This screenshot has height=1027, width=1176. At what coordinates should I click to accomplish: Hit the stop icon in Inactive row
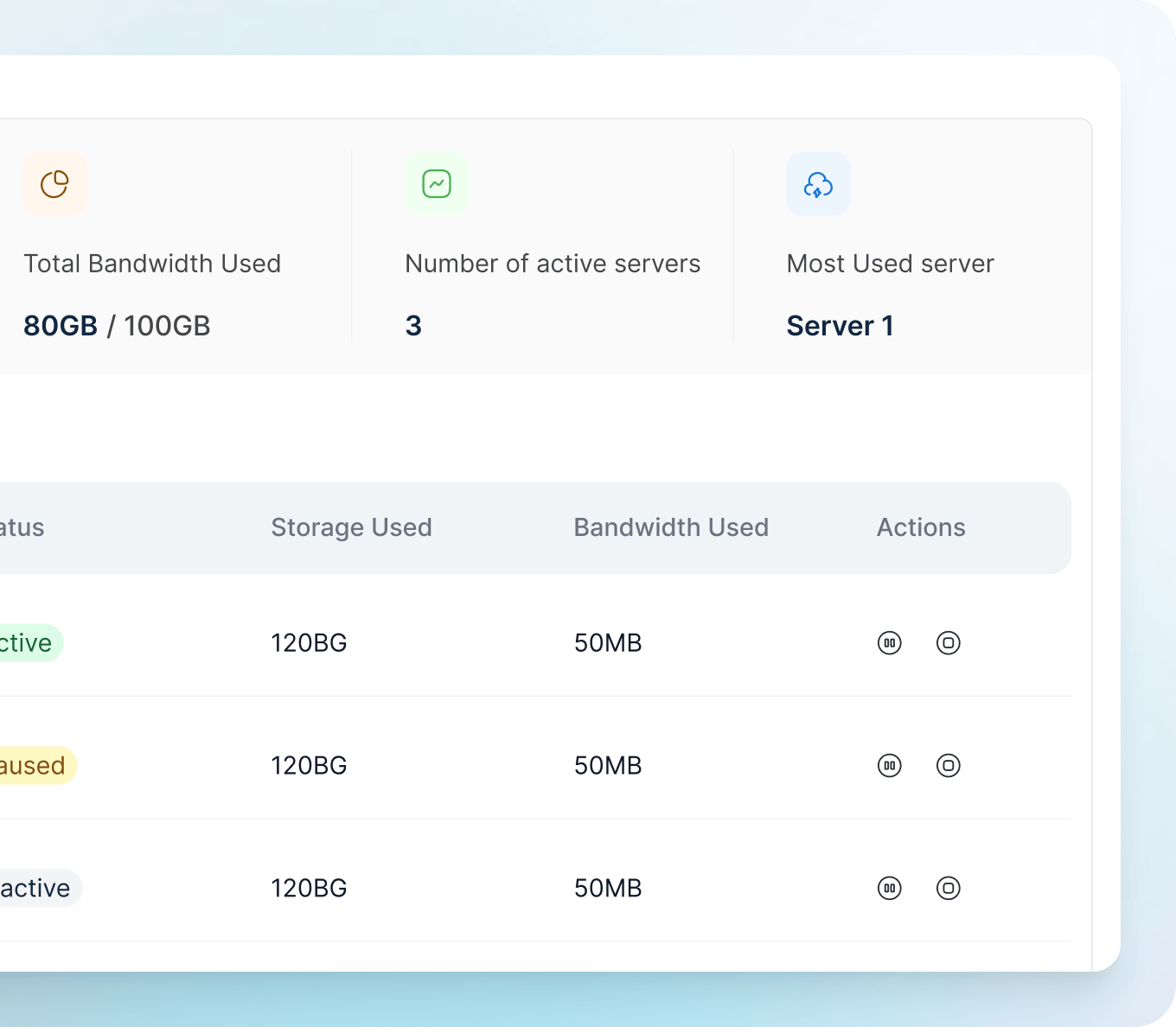point(948,889)
